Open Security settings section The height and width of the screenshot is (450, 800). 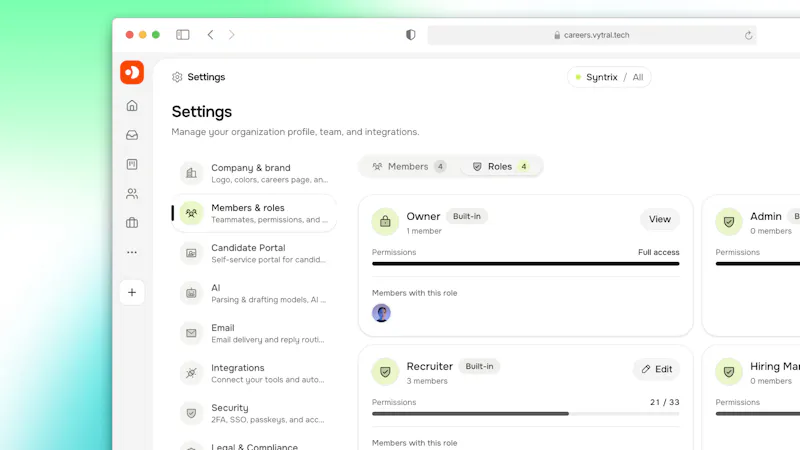coord(254,413)
